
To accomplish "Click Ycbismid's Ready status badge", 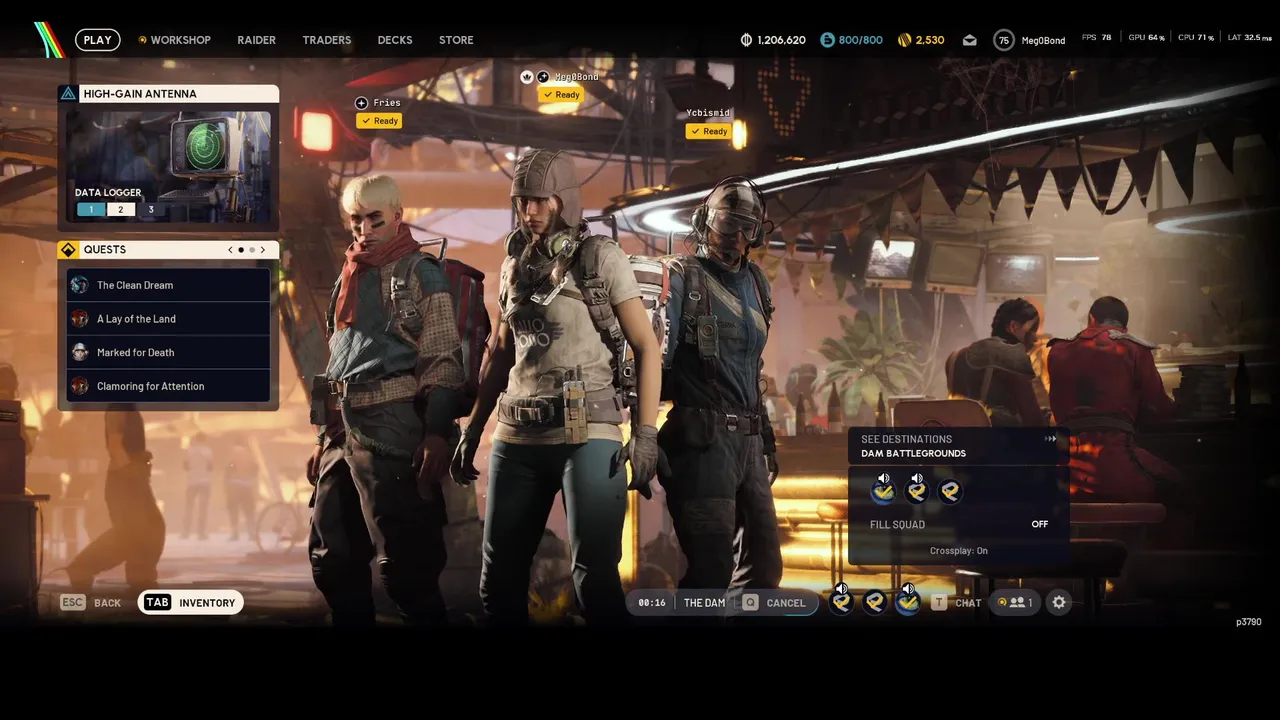I will [x=709, y=131].
